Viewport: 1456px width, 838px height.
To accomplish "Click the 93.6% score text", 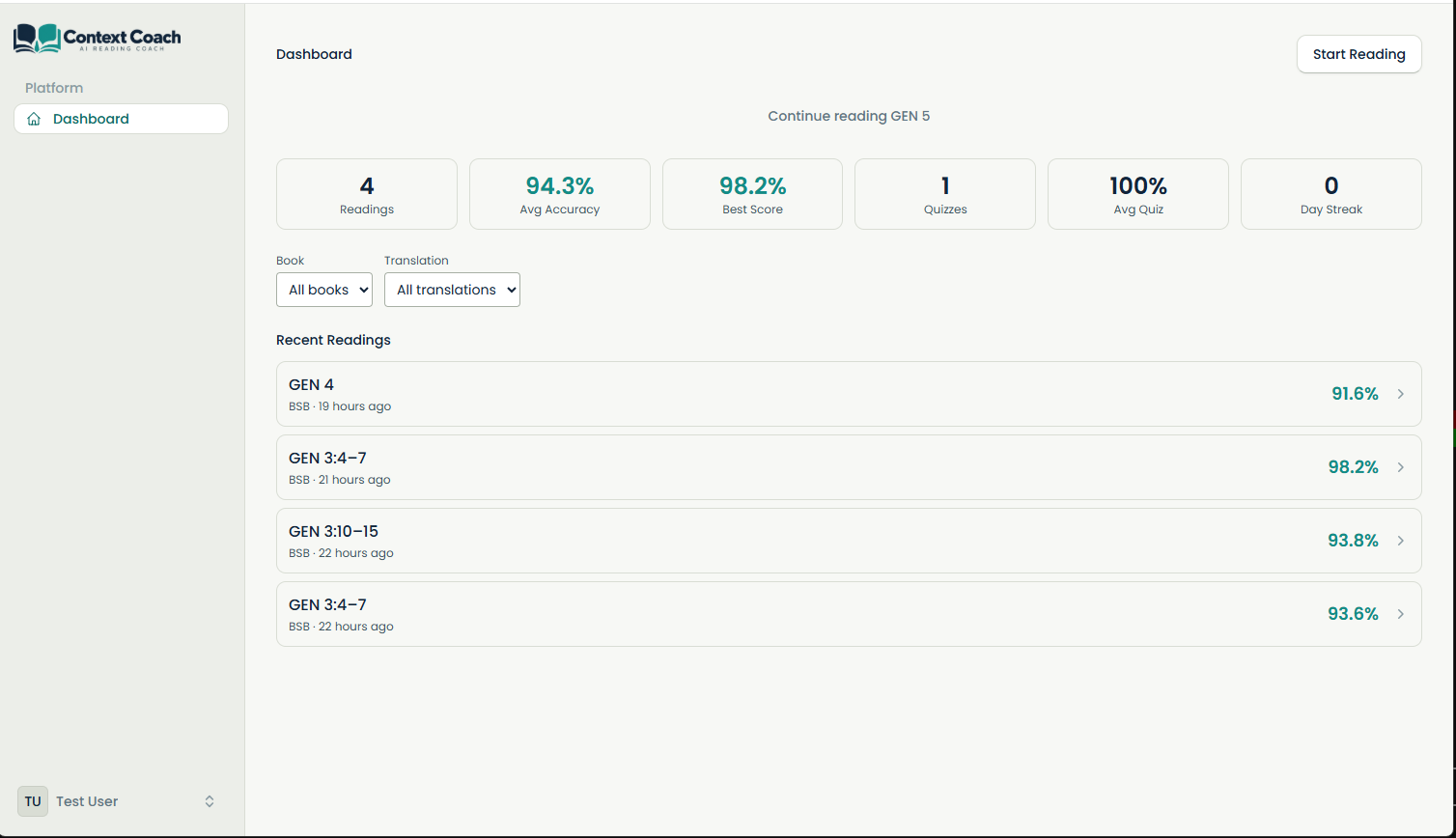I will click(1353, 614).
